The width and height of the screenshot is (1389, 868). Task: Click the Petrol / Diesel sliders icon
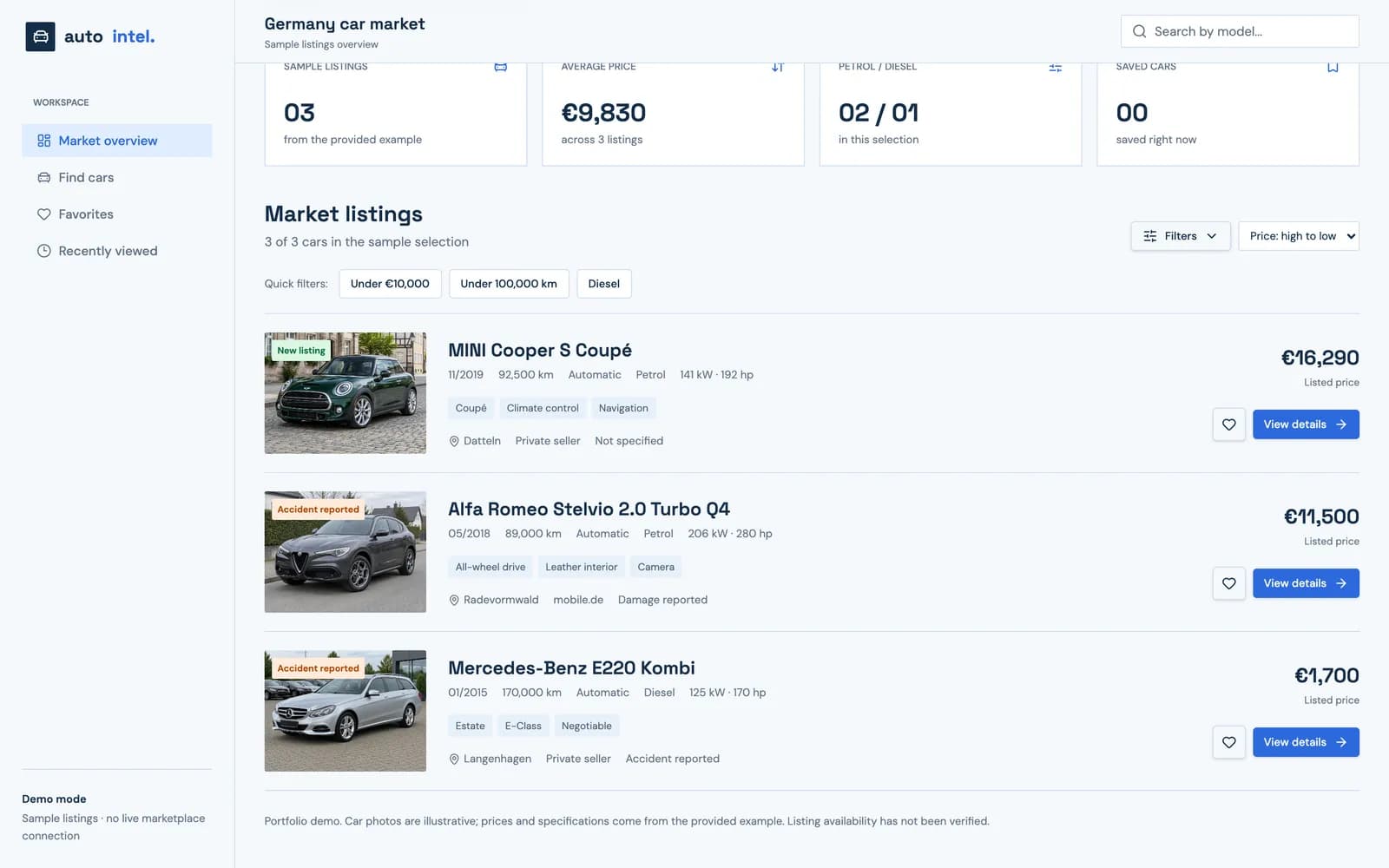click(1055, 67)
